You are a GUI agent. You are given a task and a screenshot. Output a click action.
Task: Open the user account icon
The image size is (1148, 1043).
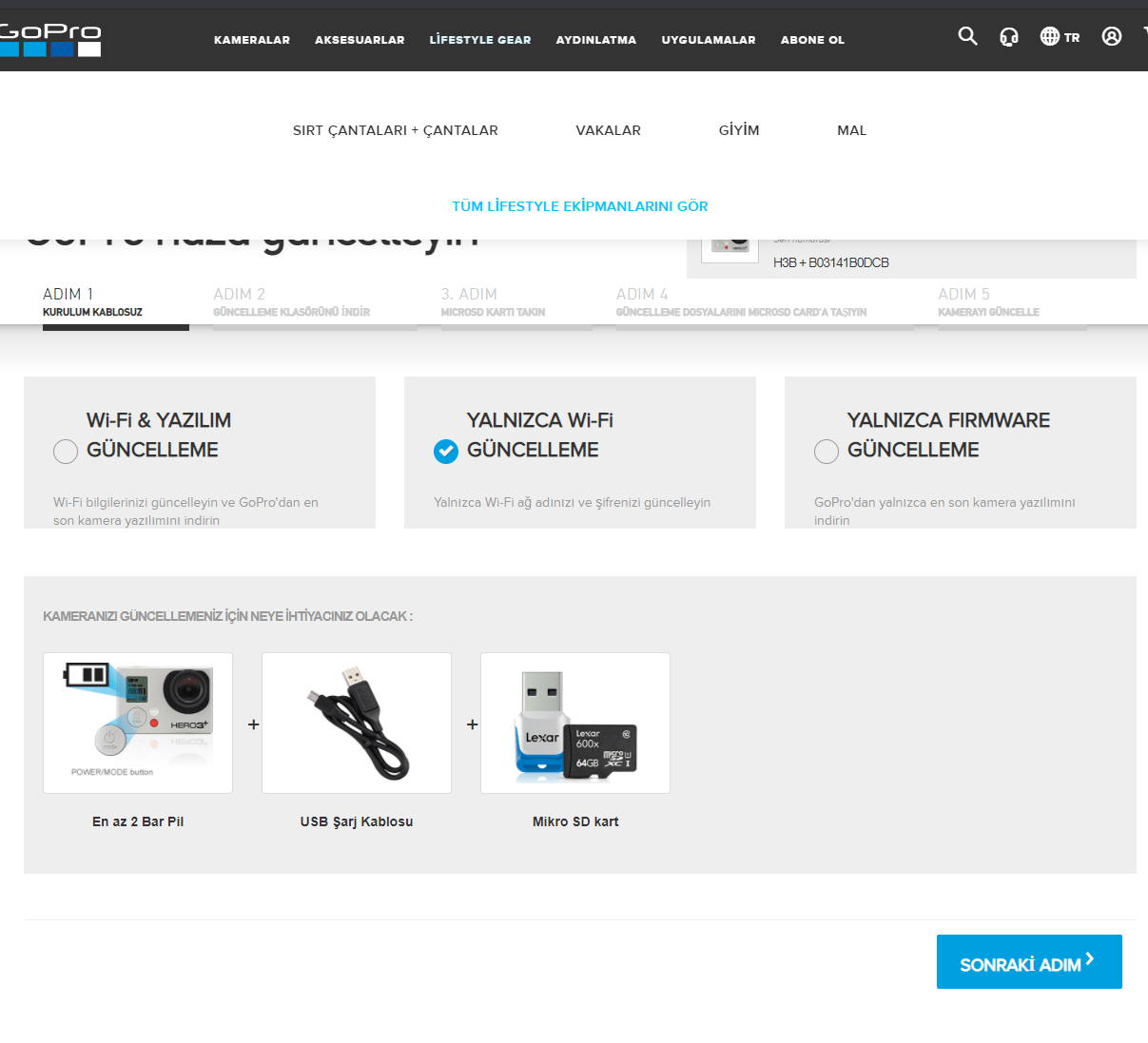click(1112, 36)
